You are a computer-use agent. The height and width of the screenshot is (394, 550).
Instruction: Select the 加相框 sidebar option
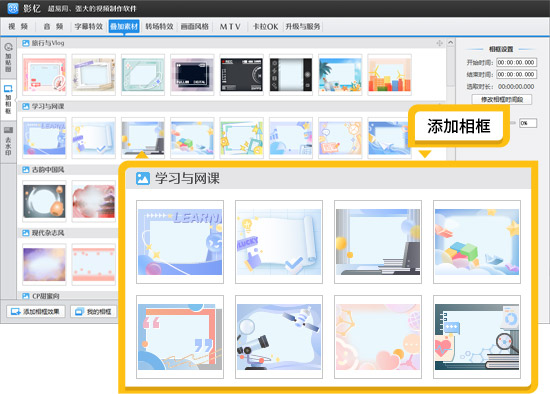pos(8,99)
